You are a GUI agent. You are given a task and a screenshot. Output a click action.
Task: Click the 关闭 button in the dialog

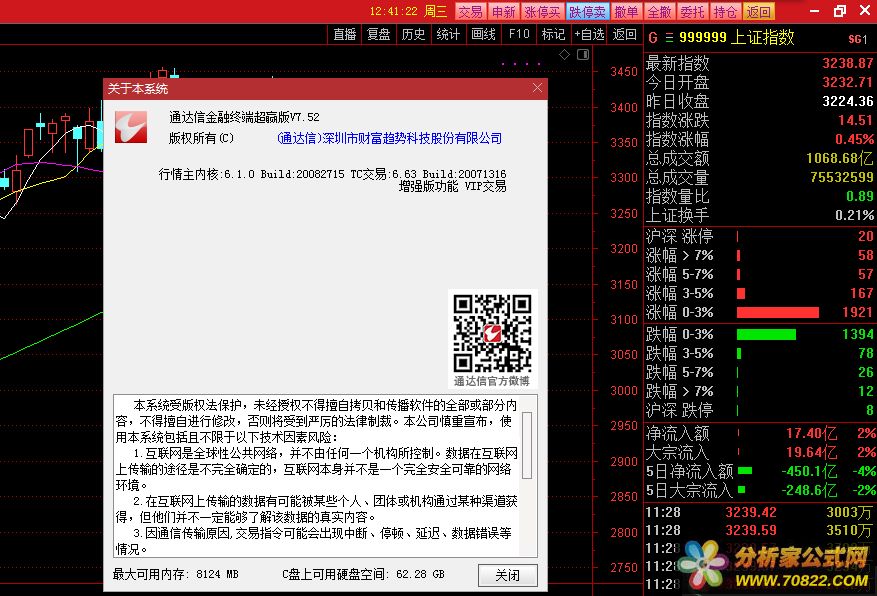coord(508,575)
